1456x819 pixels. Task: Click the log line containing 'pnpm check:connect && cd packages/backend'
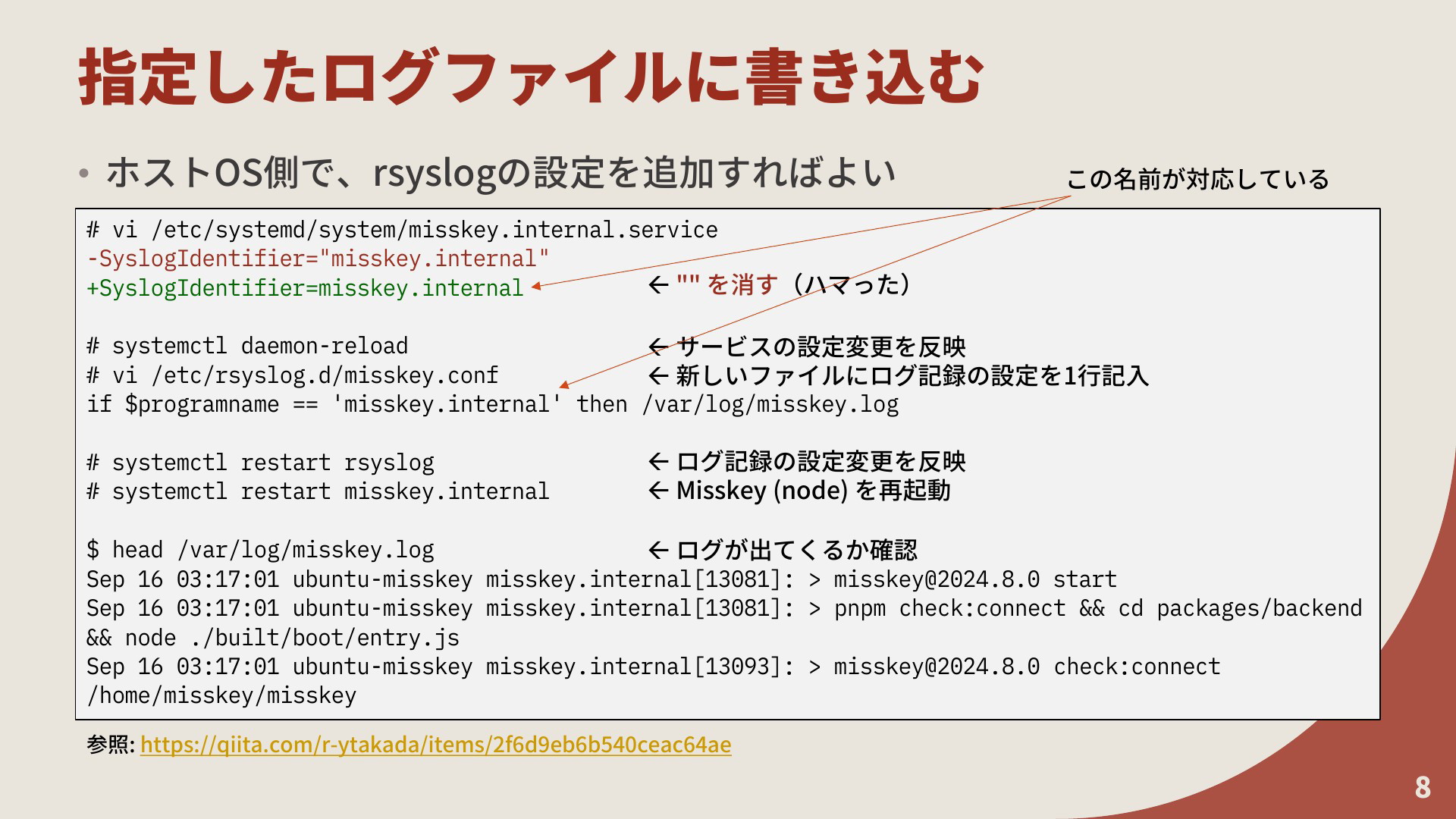click(x=724, y=608)
